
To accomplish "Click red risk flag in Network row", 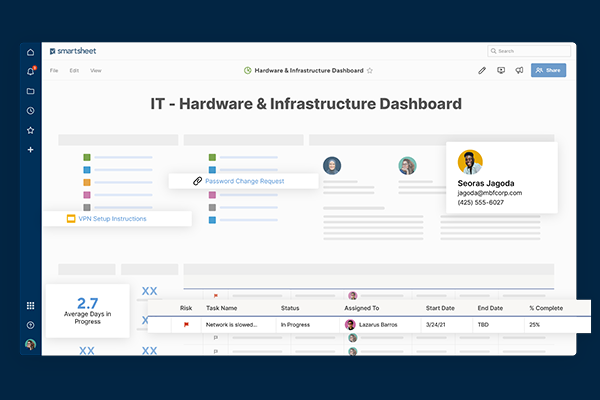I will (x=186, y=325).
